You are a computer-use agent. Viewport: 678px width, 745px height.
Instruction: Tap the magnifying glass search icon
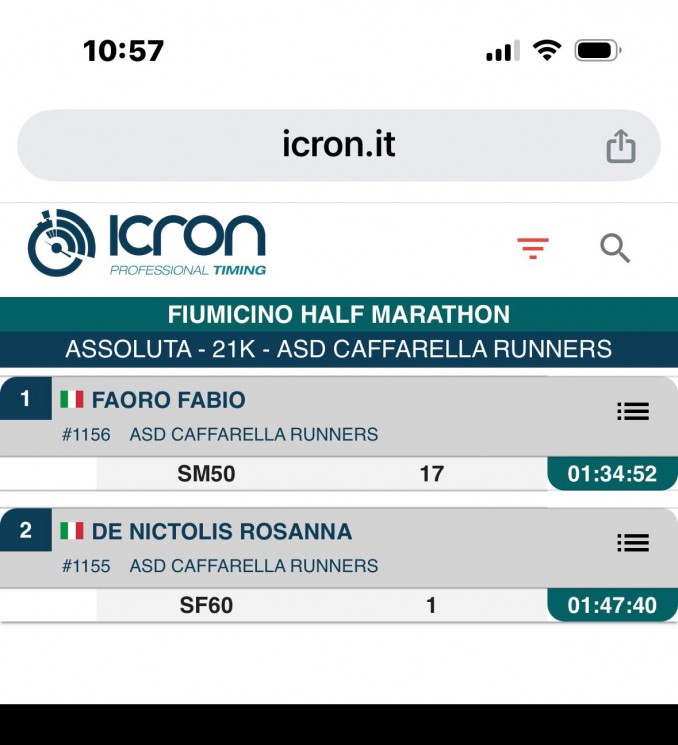615,248
